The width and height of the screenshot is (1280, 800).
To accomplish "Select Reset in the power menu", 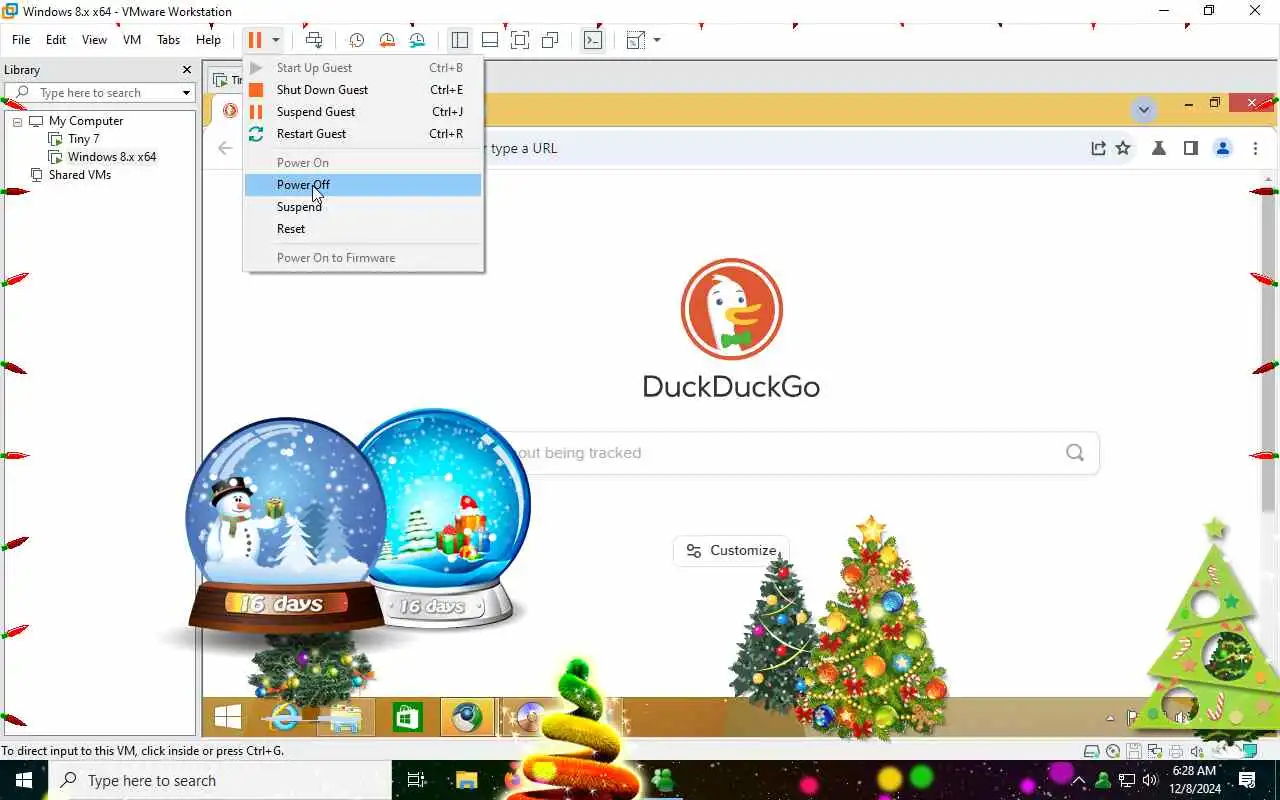I will click(363, 229).
